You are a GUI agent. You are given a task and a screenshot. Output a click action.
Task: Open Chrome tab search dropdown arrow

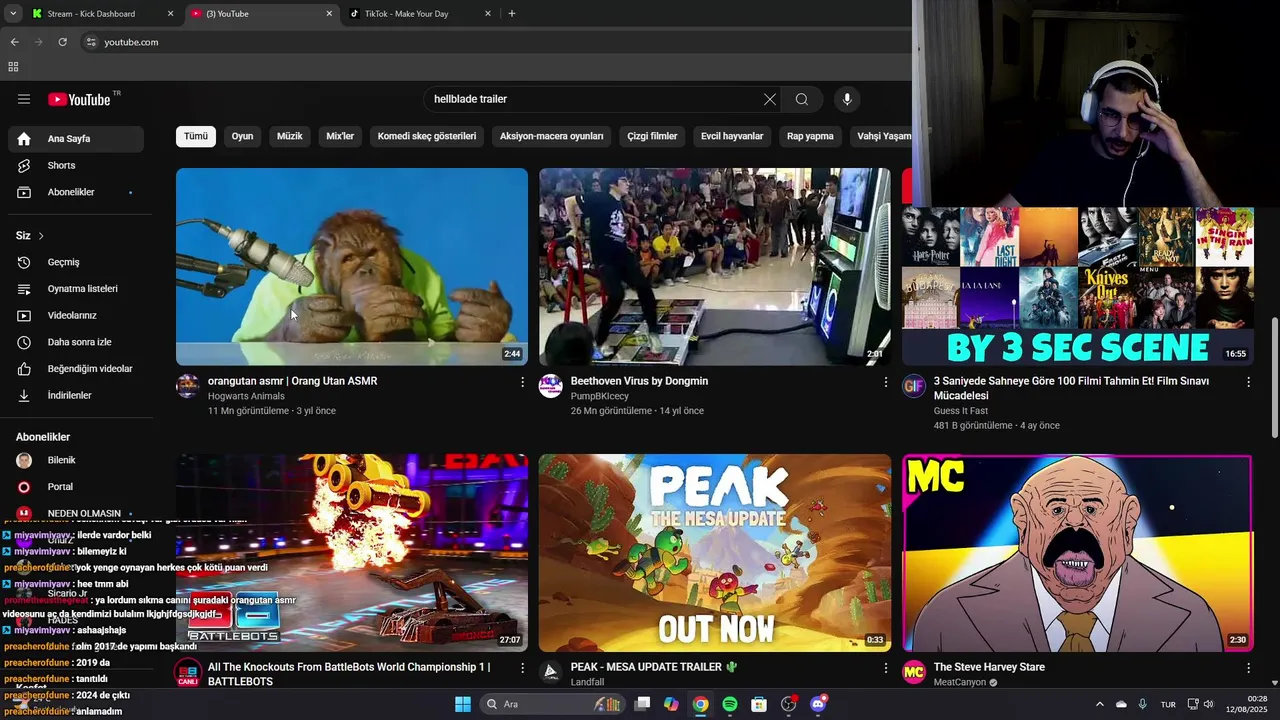point(12,14)
